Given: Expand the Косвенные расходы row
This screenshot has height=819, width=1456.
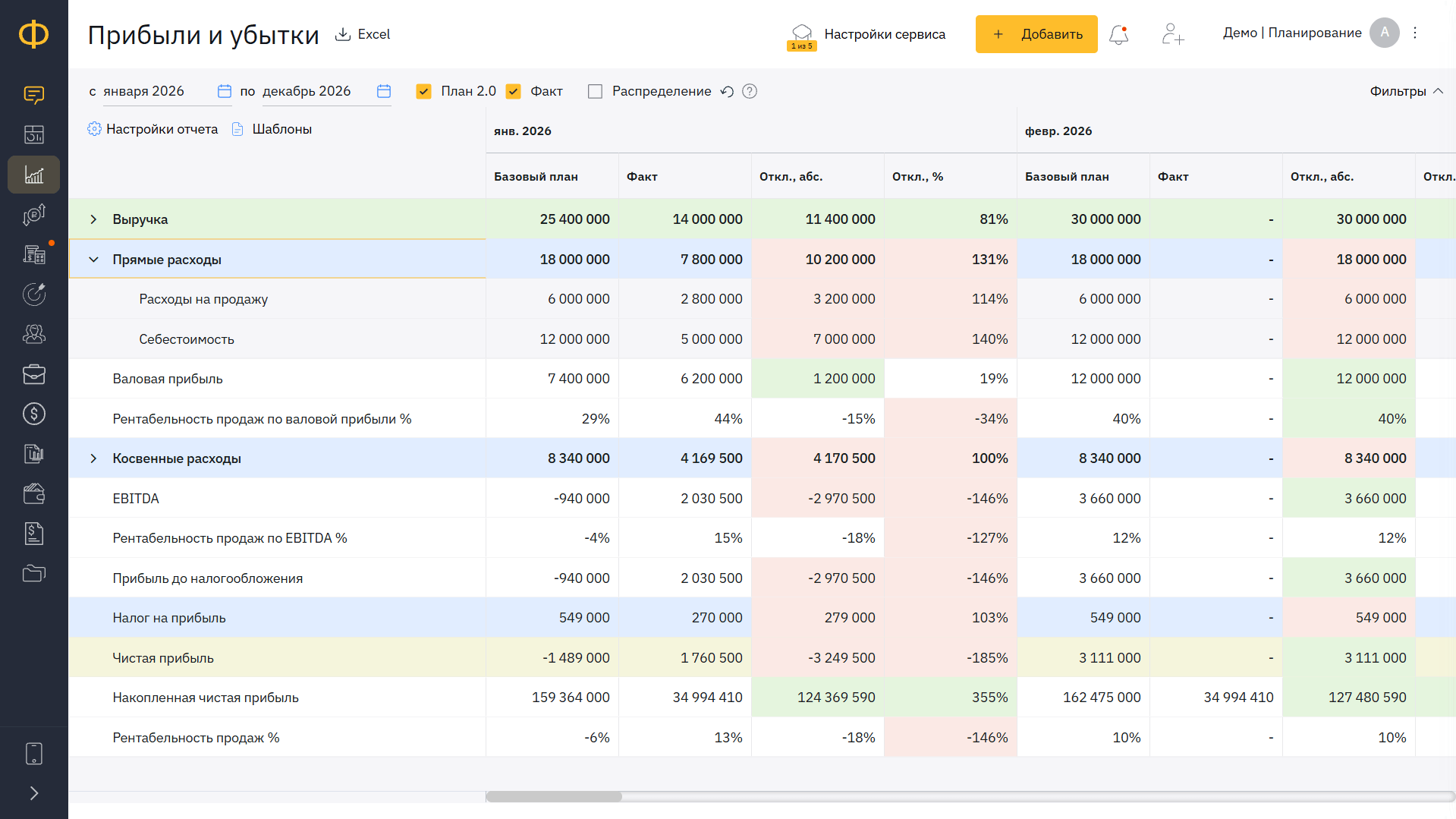Looking at the screenshot, I should (93, 458).
